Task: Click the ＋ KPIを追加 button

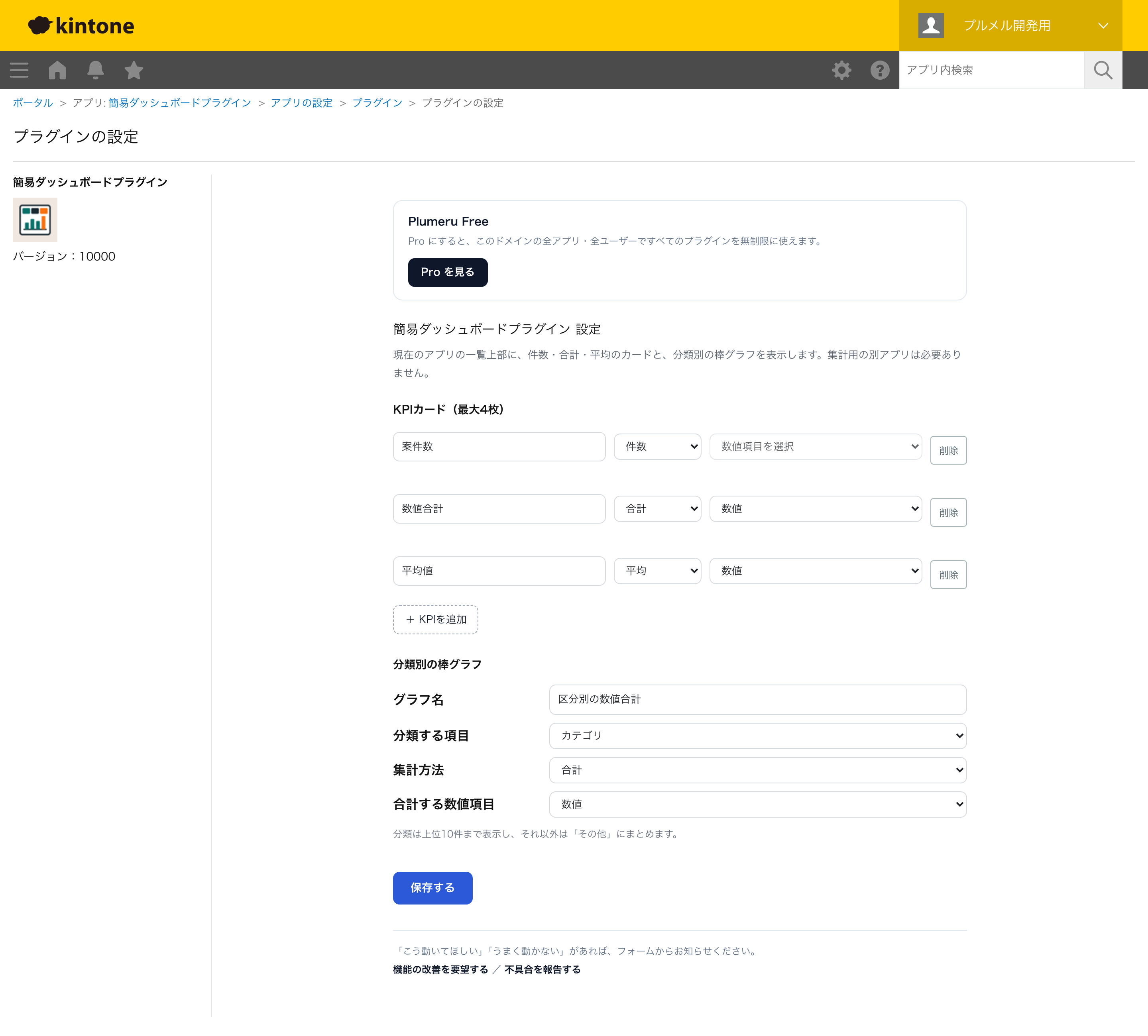Action: pyautogui.click(x=436, y=619)
